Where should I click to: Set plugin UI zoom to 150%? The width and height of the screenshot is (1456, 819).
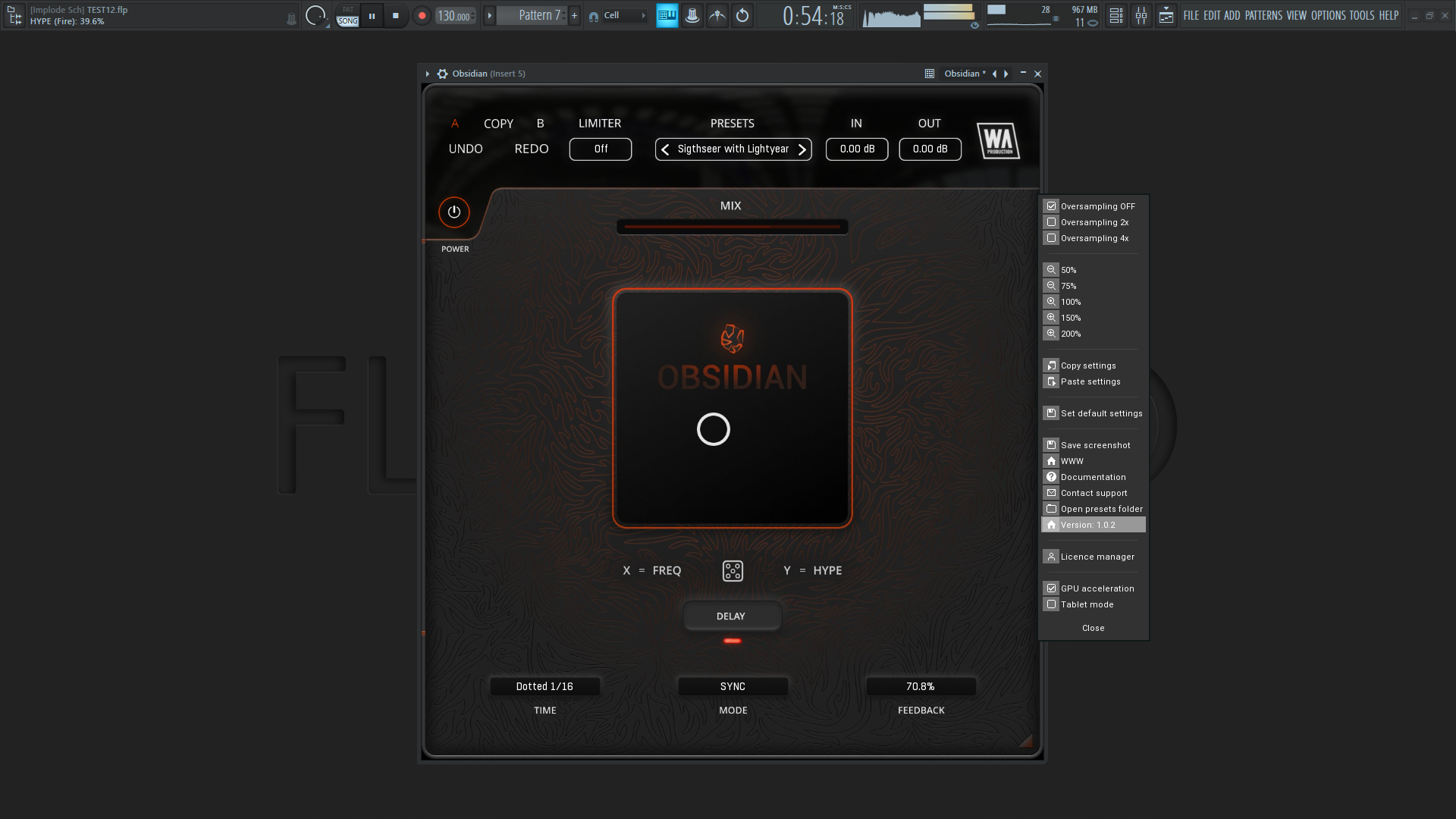pos(1094,318)
